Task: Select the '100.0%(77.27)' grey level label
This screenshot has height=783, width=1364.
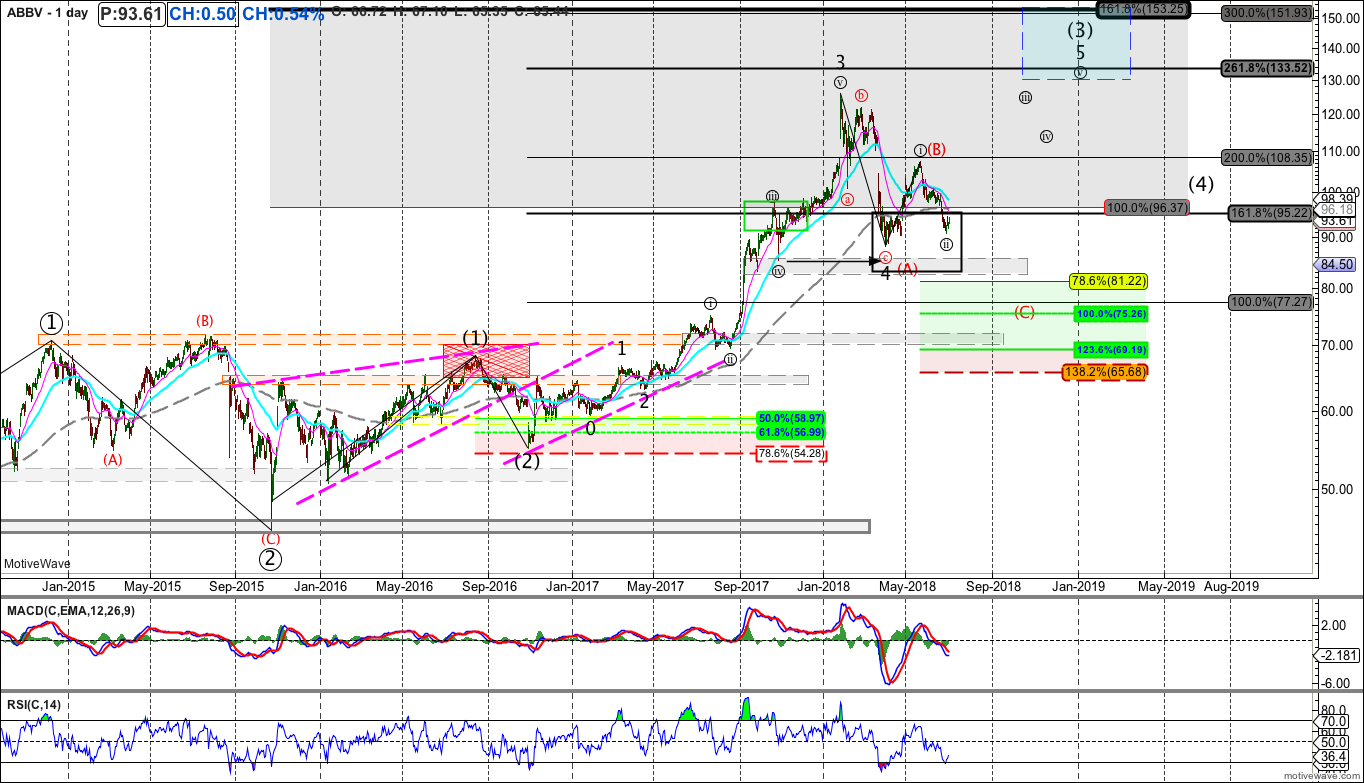Action: click(x=1268, y=301)
